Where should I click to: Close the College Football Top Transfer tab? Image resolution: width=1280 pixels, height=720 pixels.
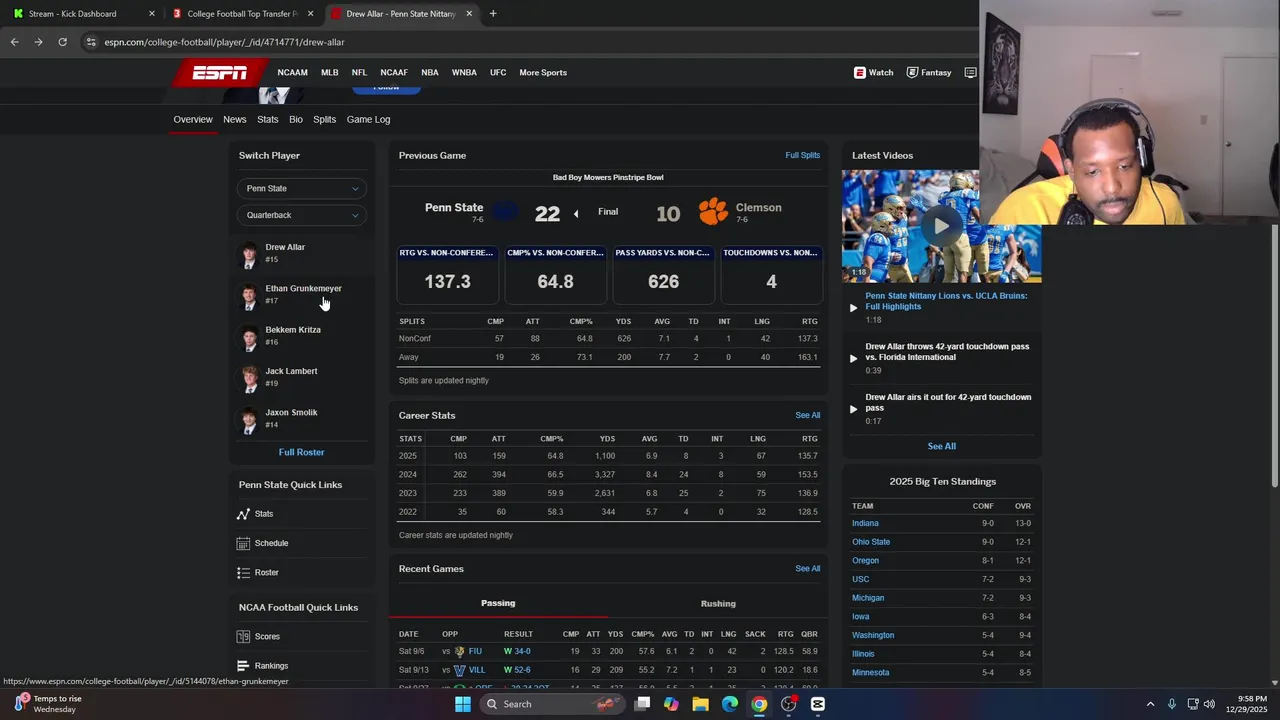[311, 14]
